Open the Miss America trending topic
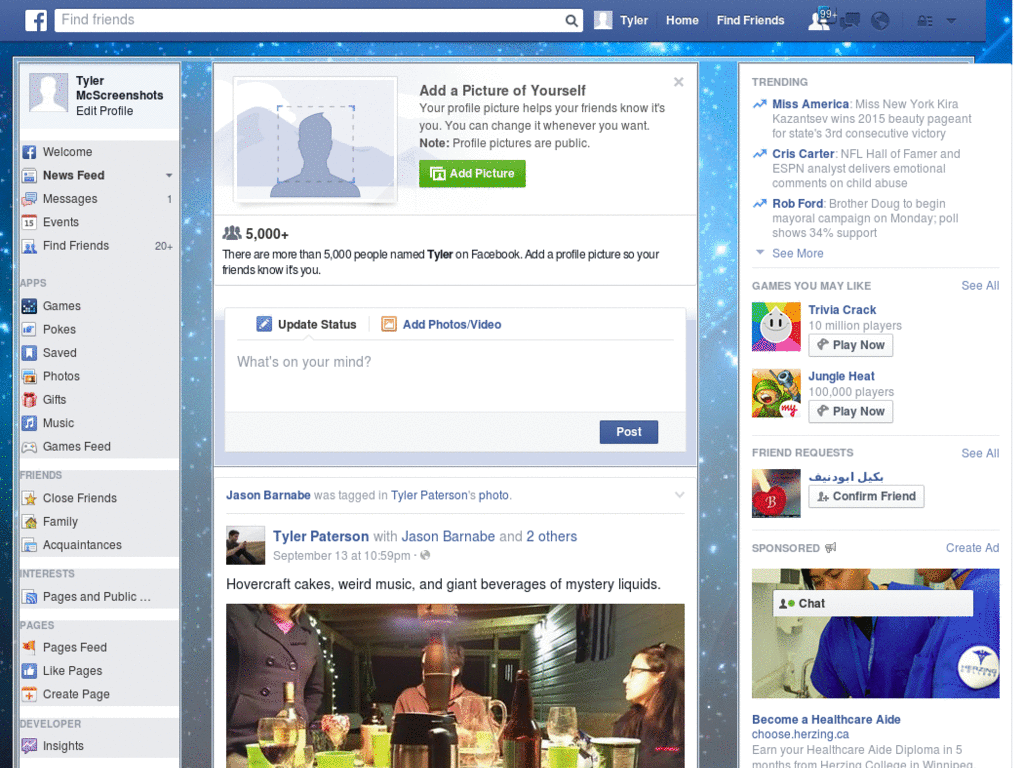Screen dimensions: 1024x768 click(810, 104)
